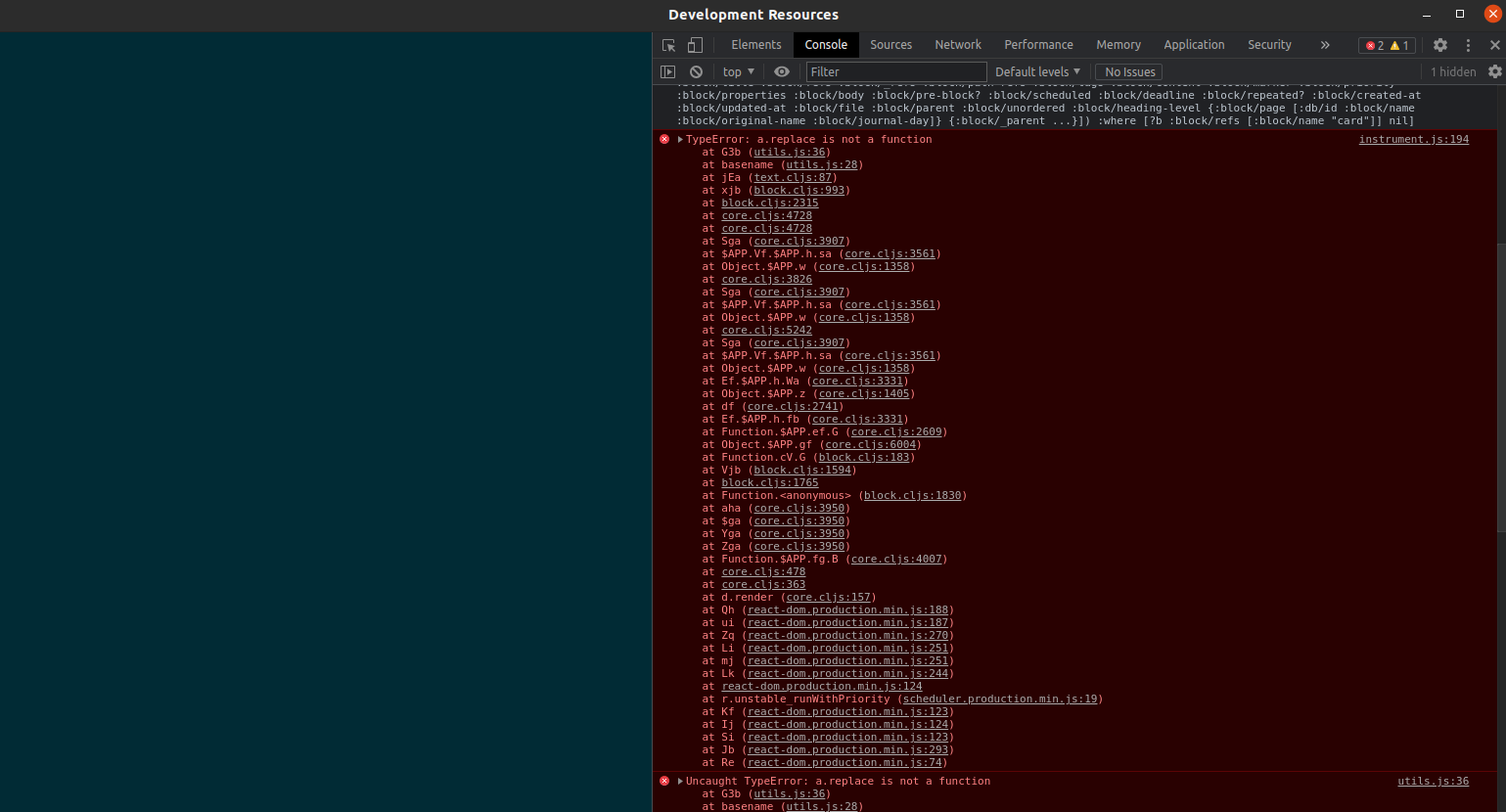This screenshot has width=1506, height=812.
Task: Open the Performance tab
Action: (1038, 45)
